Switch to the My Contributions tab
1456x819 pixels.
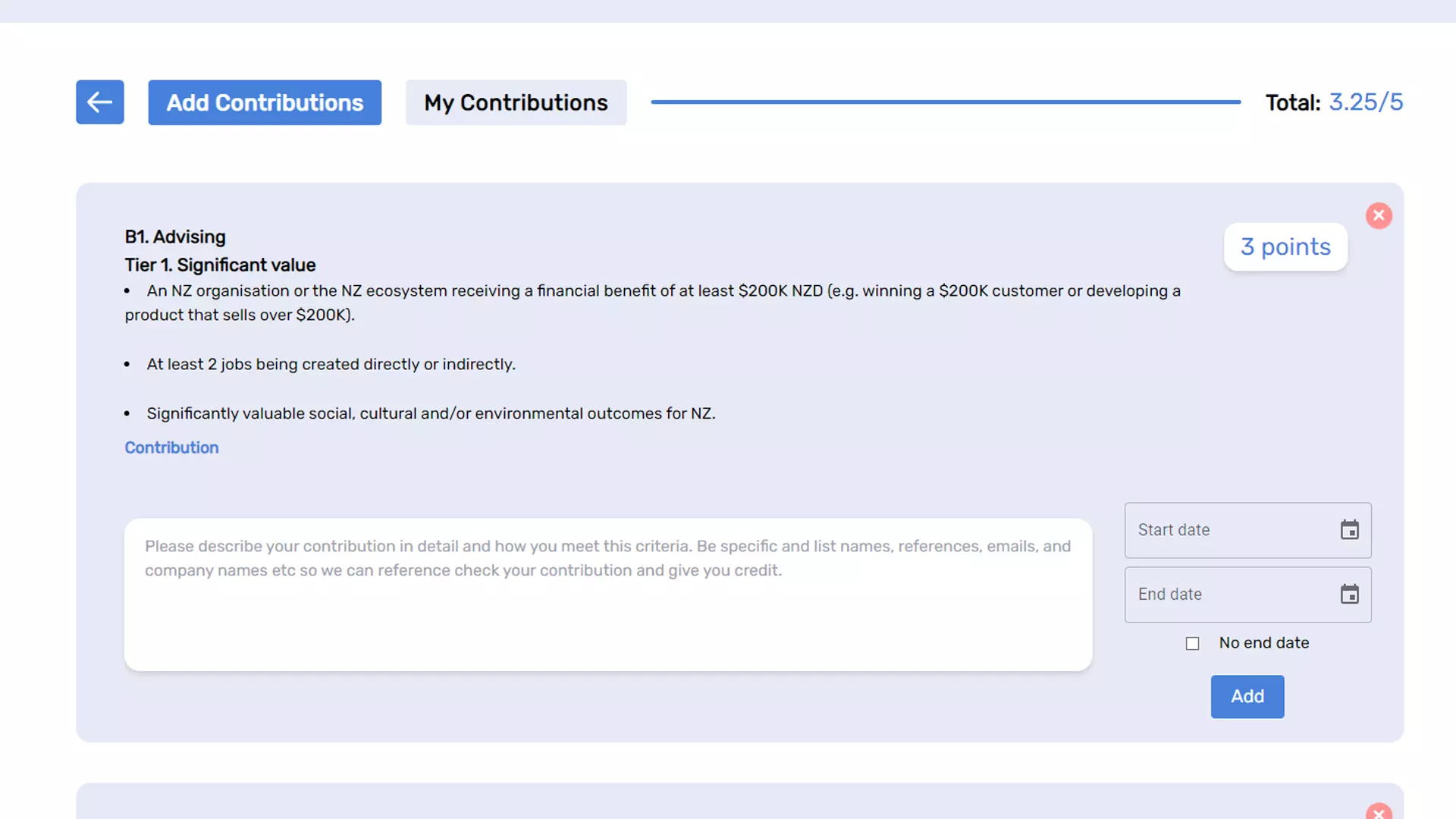(x=516, y=102)
